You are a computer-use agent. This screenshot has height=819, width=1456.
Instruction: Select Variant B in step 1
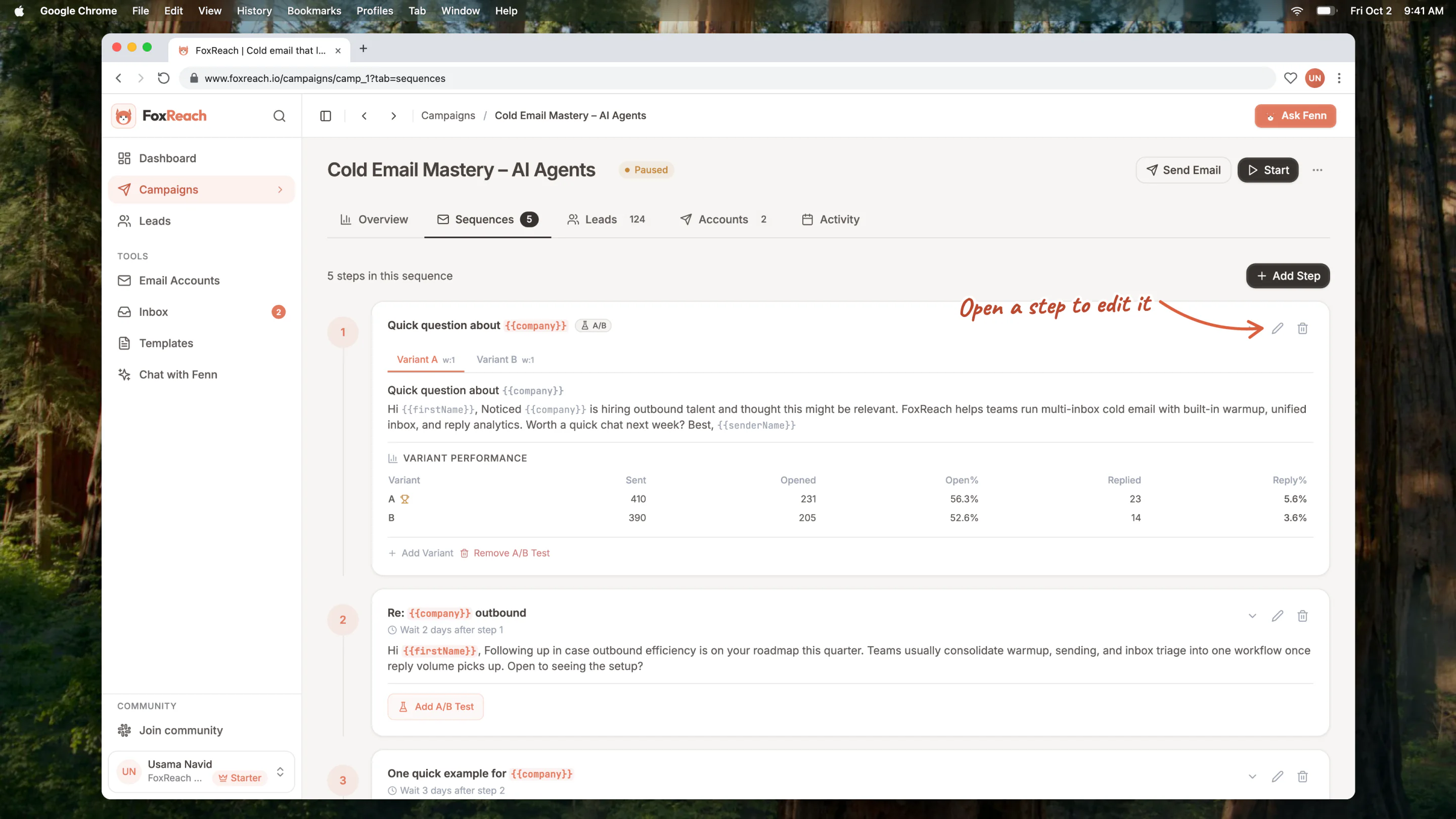tap(505, 359)
